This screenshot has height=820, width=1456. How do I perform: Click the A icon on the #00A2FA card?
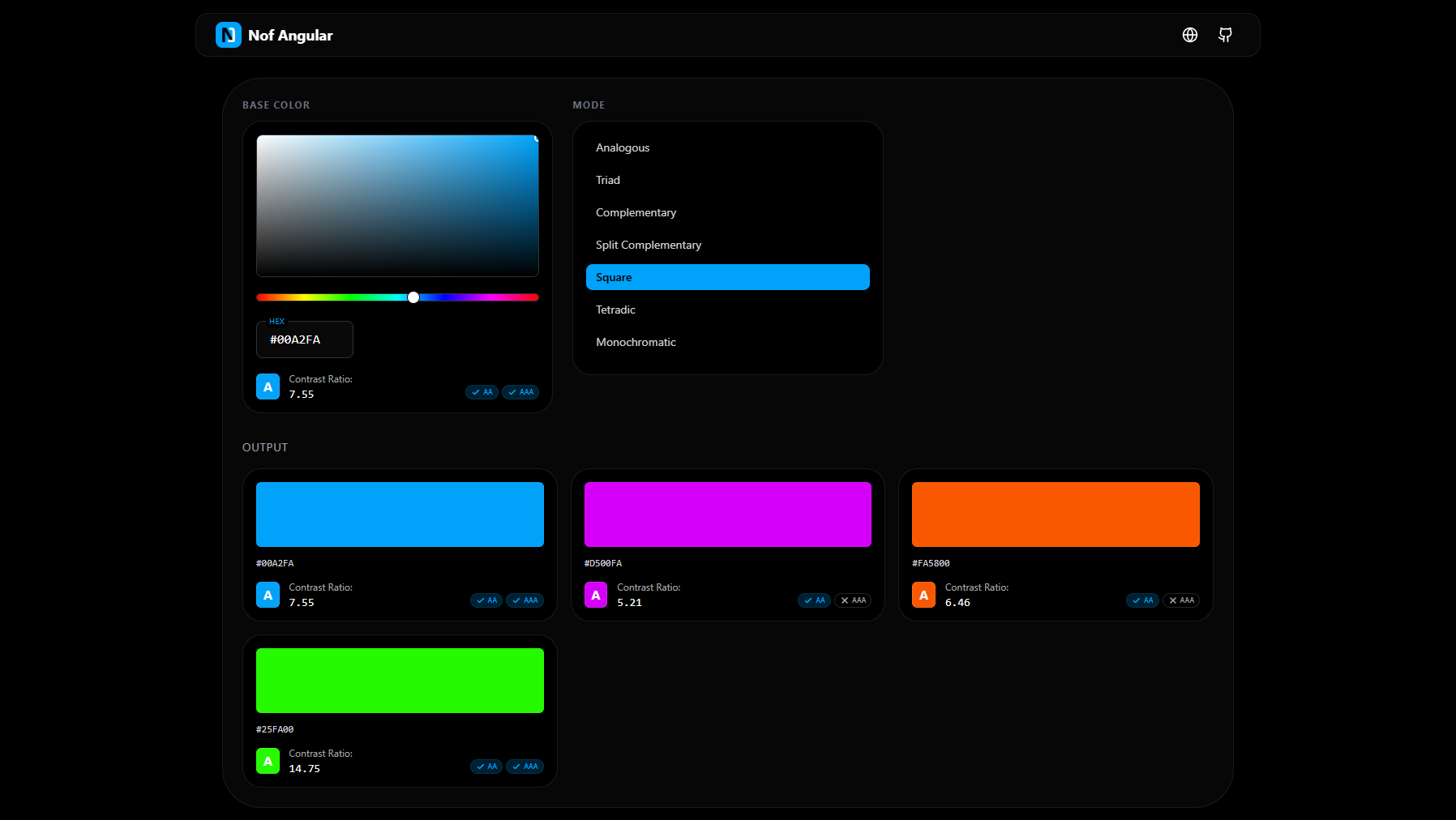[268, 595]
